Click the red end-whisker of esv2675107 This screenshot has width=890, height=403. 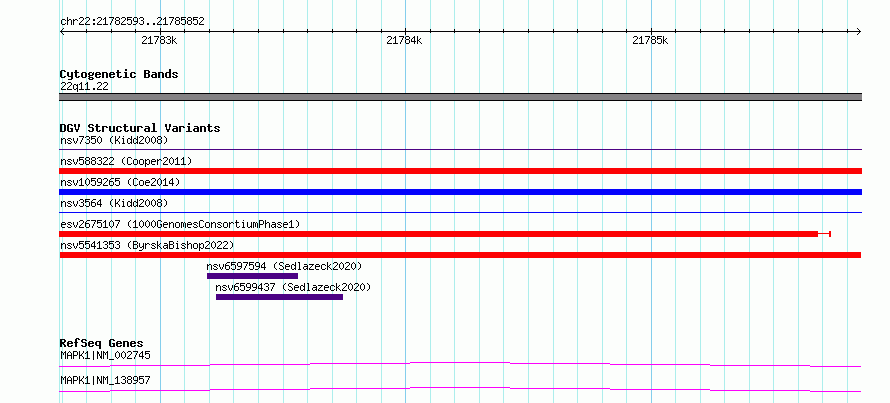(x=825, y=234)
